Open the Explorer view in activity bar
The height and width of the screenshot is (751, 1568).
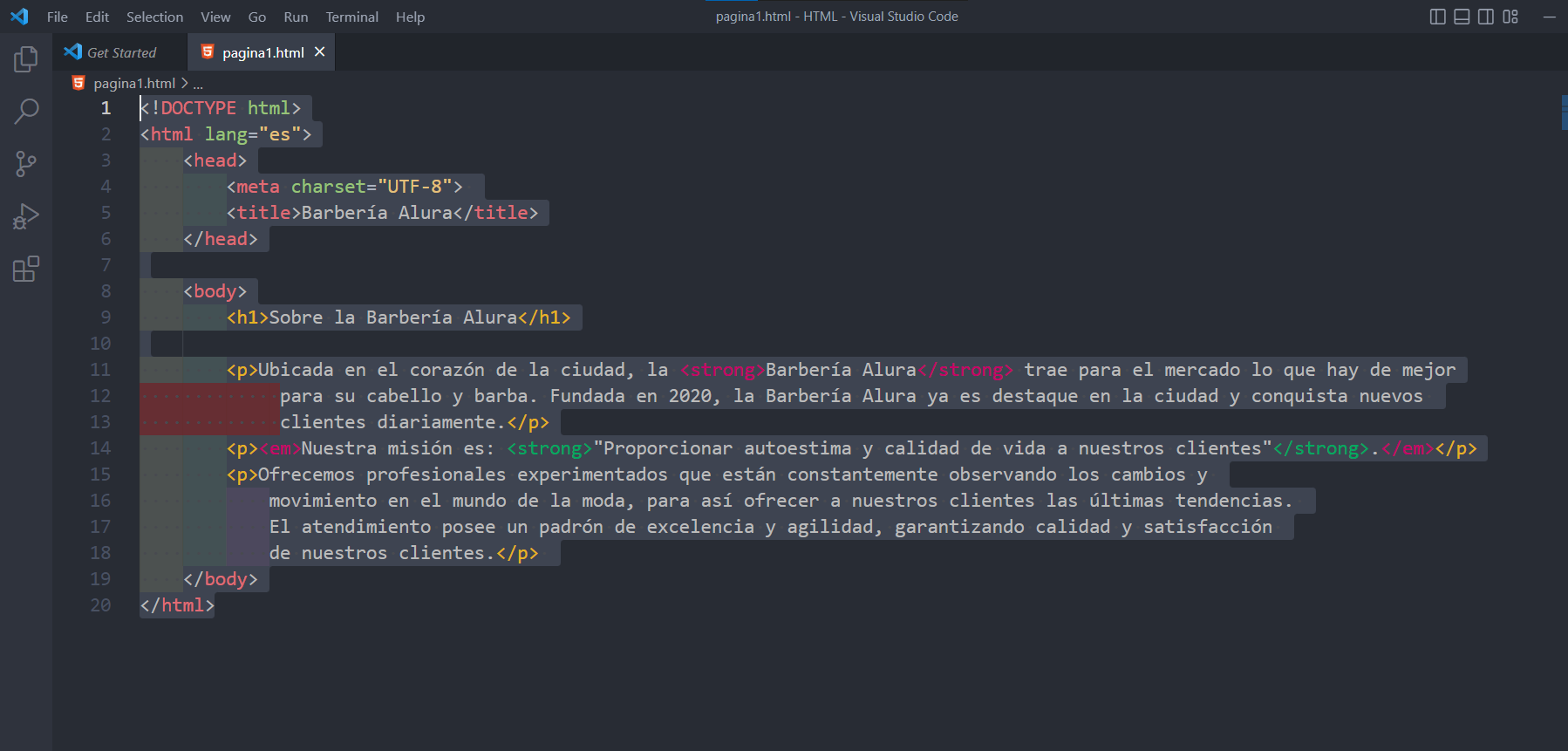[26, 59]
